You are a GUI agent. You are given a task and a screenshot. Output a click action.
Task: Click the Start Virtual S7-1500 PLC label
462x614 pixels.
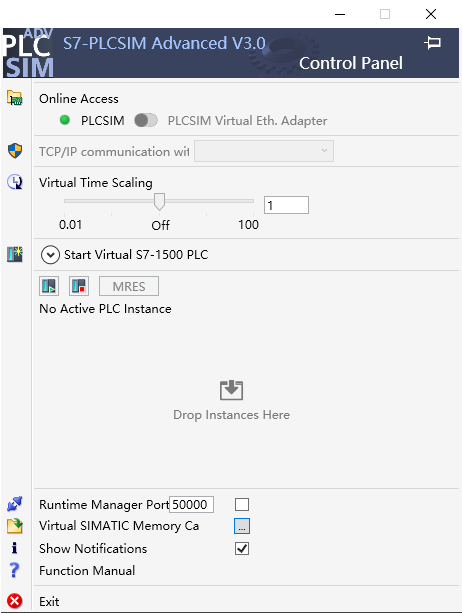click(x=136, y=255)
